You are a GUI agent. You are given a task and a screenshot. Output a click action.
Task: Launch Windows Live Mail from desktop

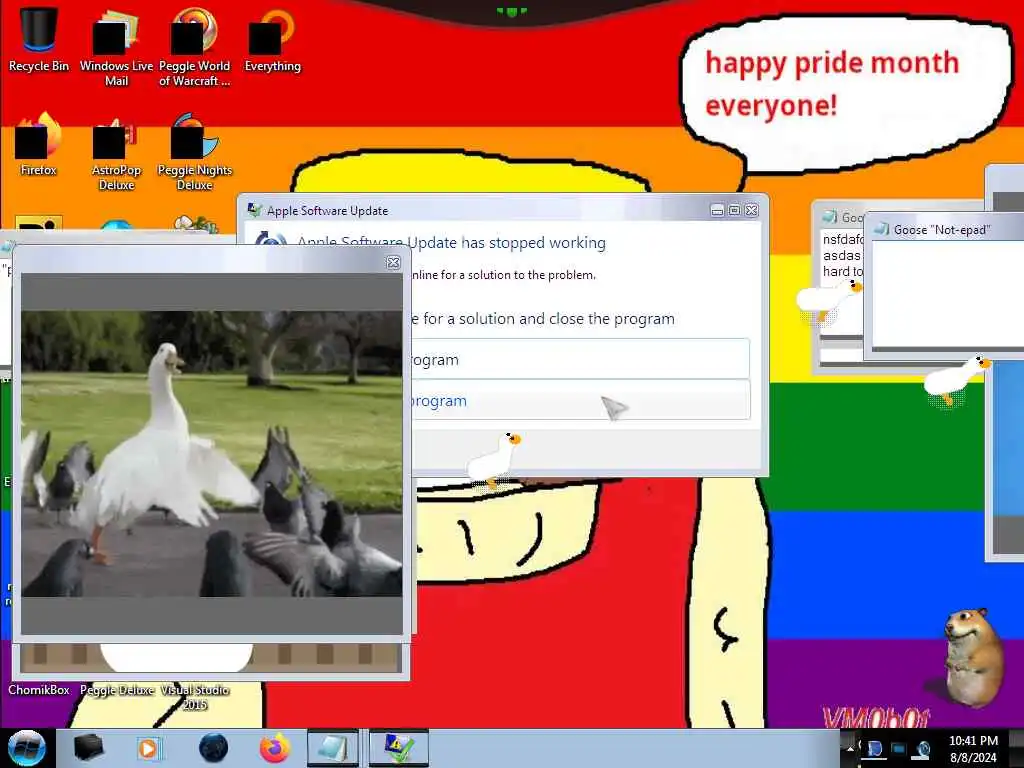116,47
